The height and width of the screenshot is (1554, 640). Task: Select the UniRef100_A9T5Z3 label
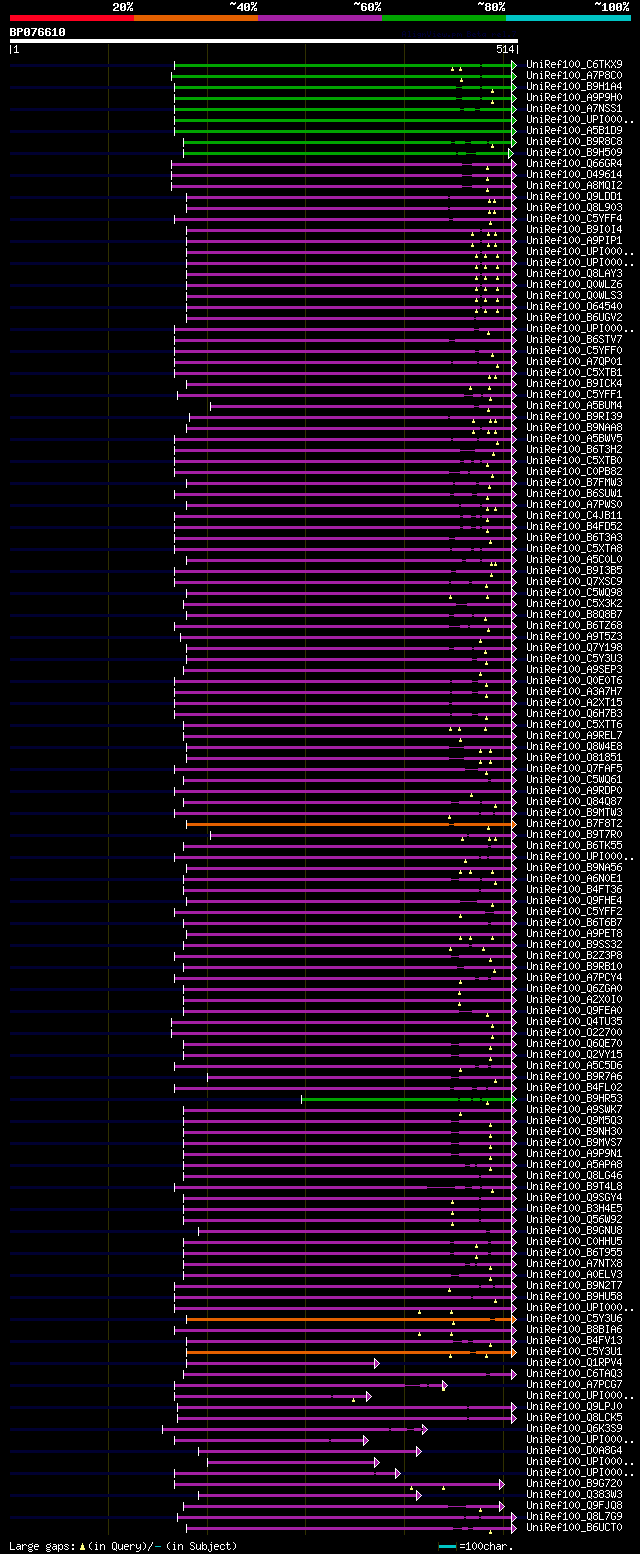574,636
